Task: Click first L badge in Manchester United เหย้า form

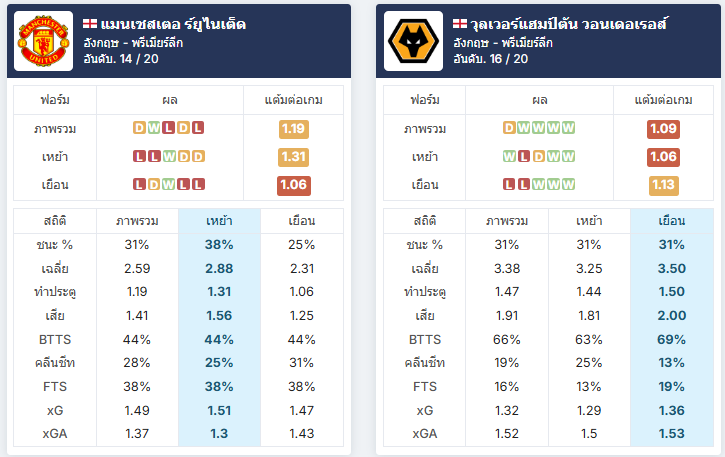Action: coord(139,156)
